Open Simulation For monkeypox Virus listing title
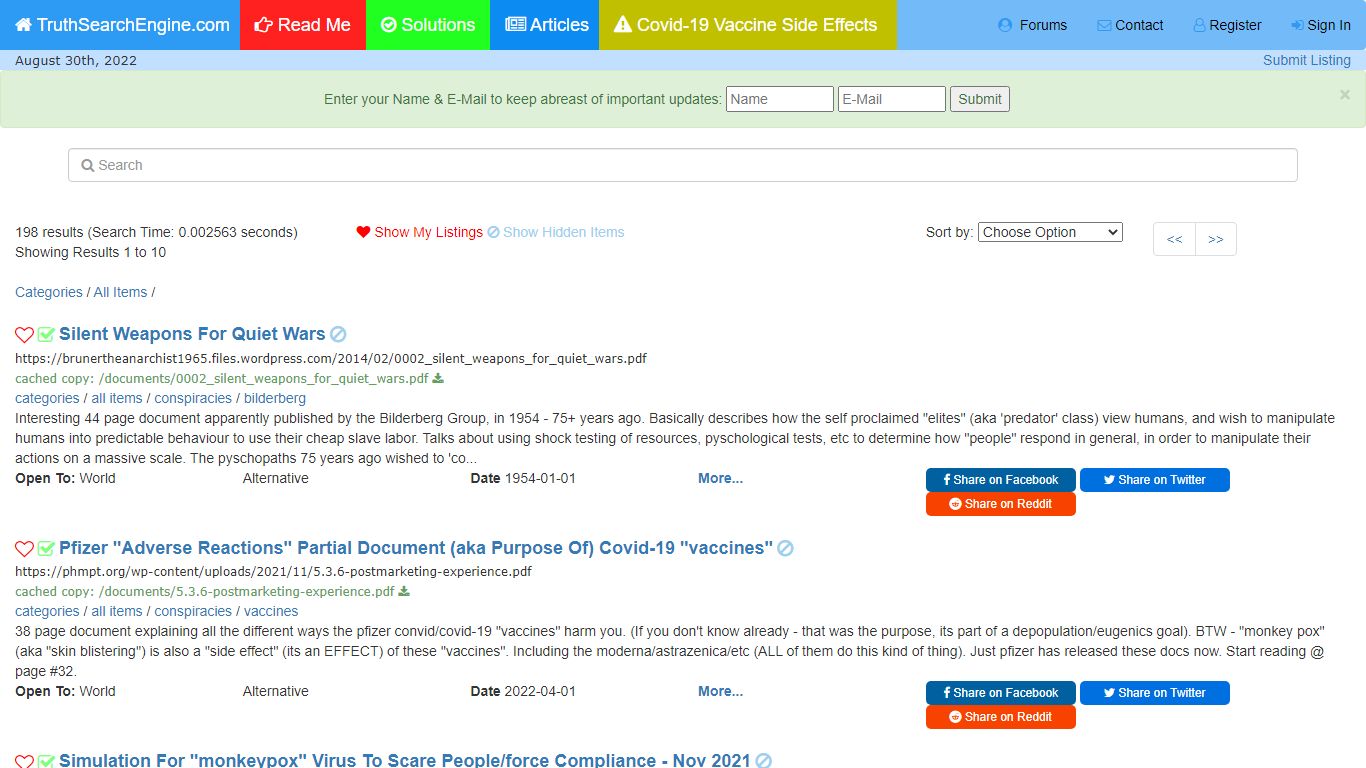Viewport: 1366px width, 768px height. click(405, 760)
